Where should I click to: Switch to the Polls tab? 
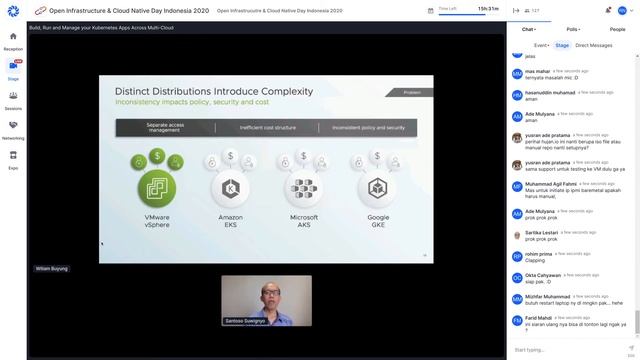coord(573,29)
